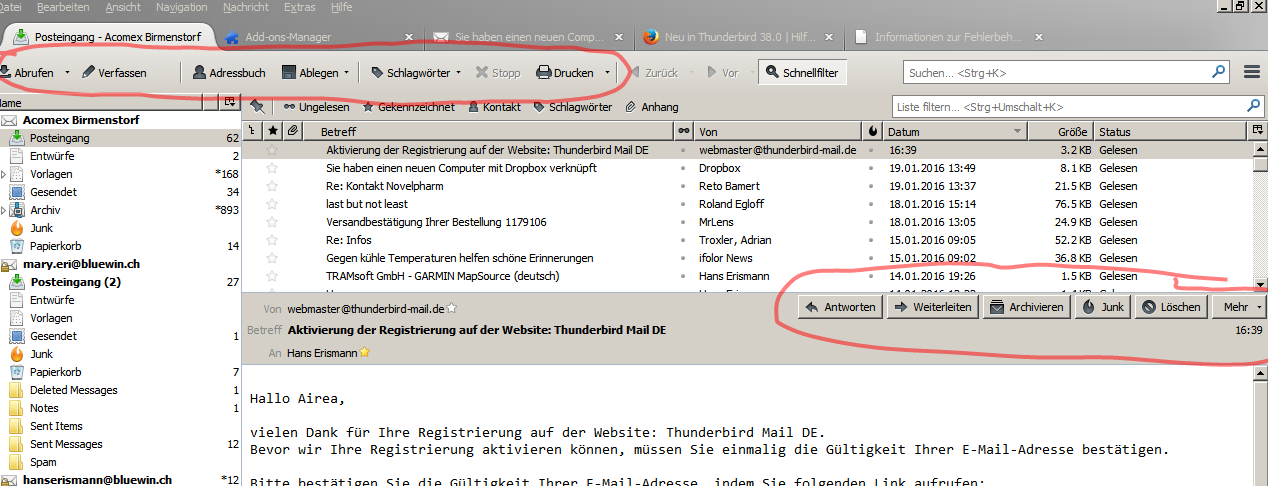The height and width of the screenshot is (486, 1268).
Task: Open the Deleted Messages folder
Action: coord(120,390)
